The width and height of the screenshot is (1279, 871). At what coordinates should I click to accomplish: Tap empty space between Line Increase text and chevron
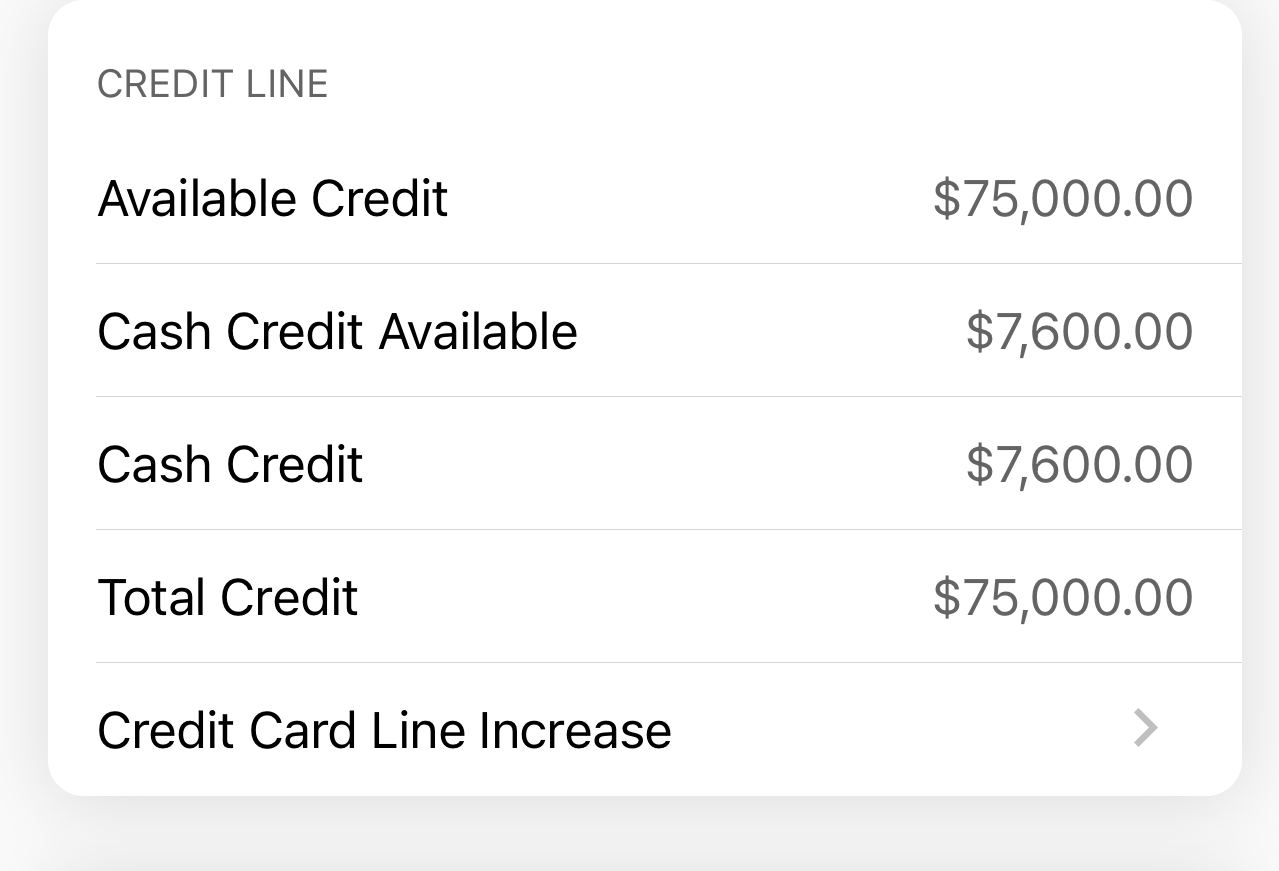pos(900,730)
